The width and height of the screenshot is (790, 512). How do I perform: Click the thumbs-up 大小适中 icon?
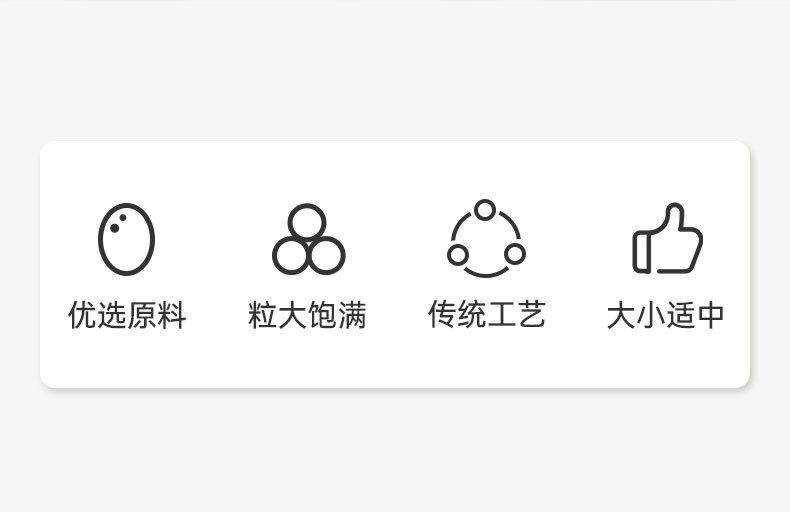point(668,238)
